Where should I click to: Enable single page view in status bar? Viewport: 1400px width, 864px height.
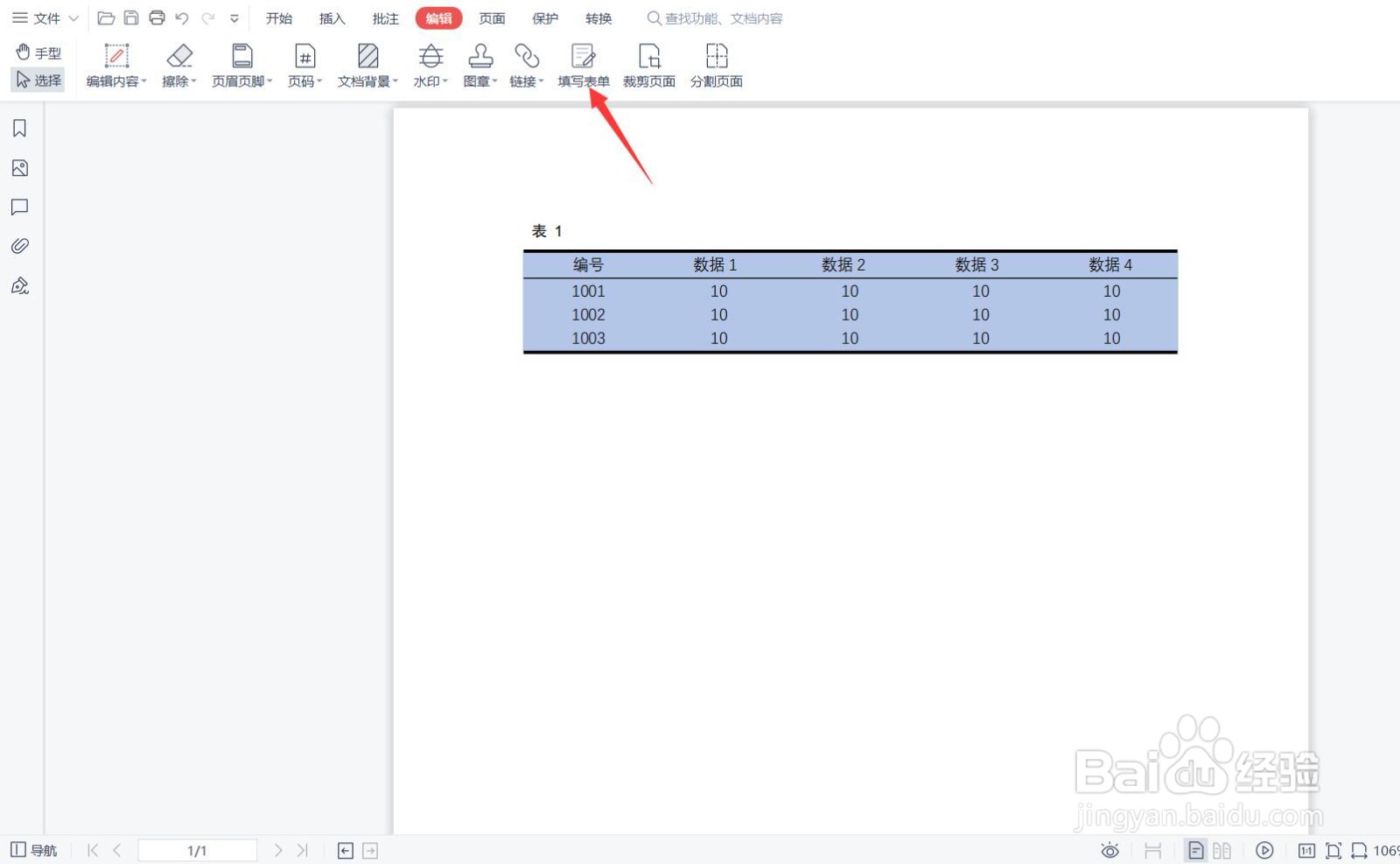point(1195,850)
